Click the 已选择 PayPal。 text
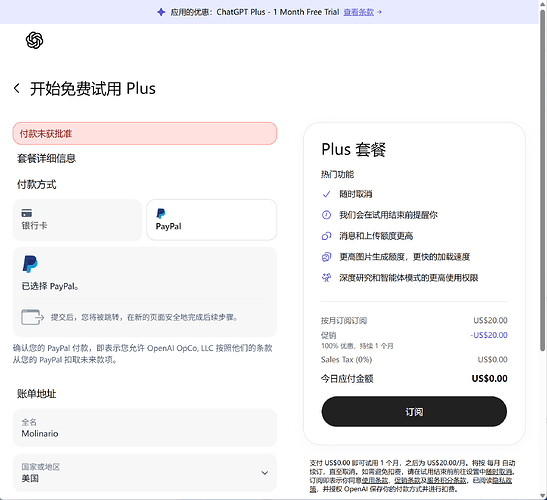The image size is (547, 500). pos(50,286)
